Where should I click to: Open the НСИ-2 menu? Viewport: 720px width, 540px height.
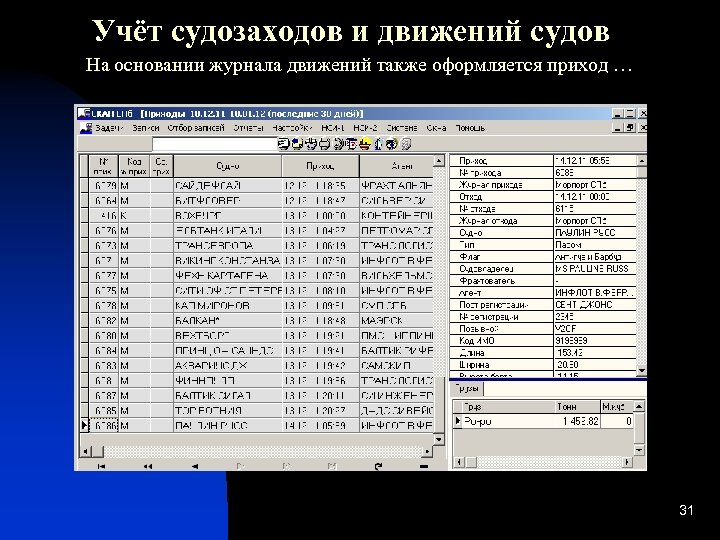click(x=366, y=128)
